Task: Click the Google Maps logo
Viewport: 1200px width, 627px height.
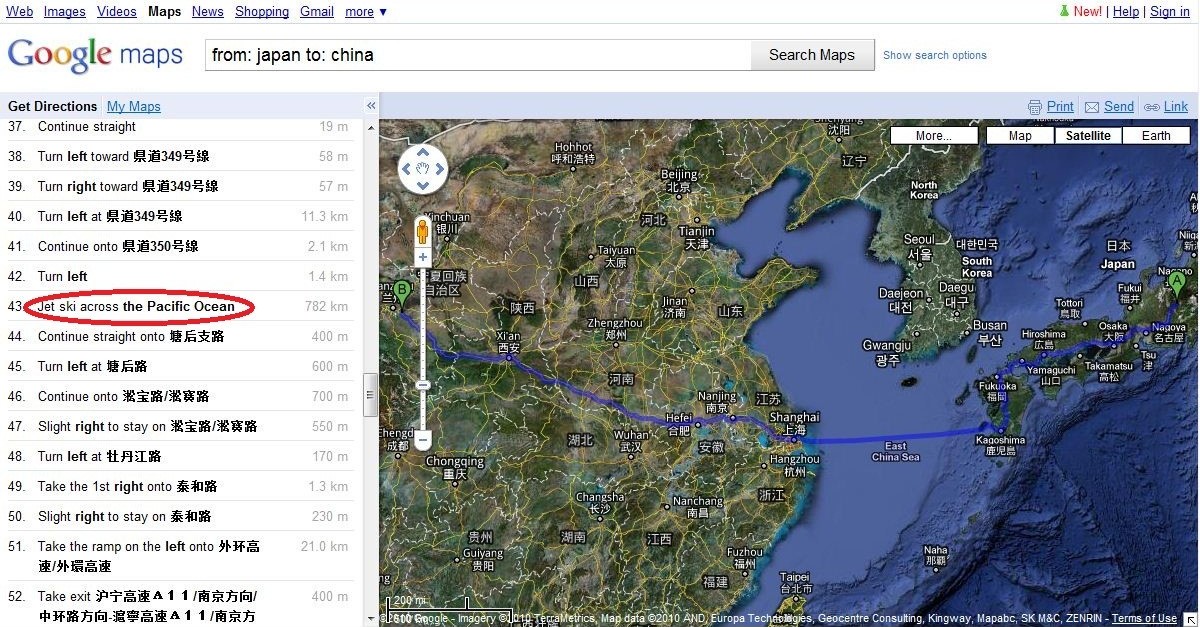Action: [x=95, y=54]
